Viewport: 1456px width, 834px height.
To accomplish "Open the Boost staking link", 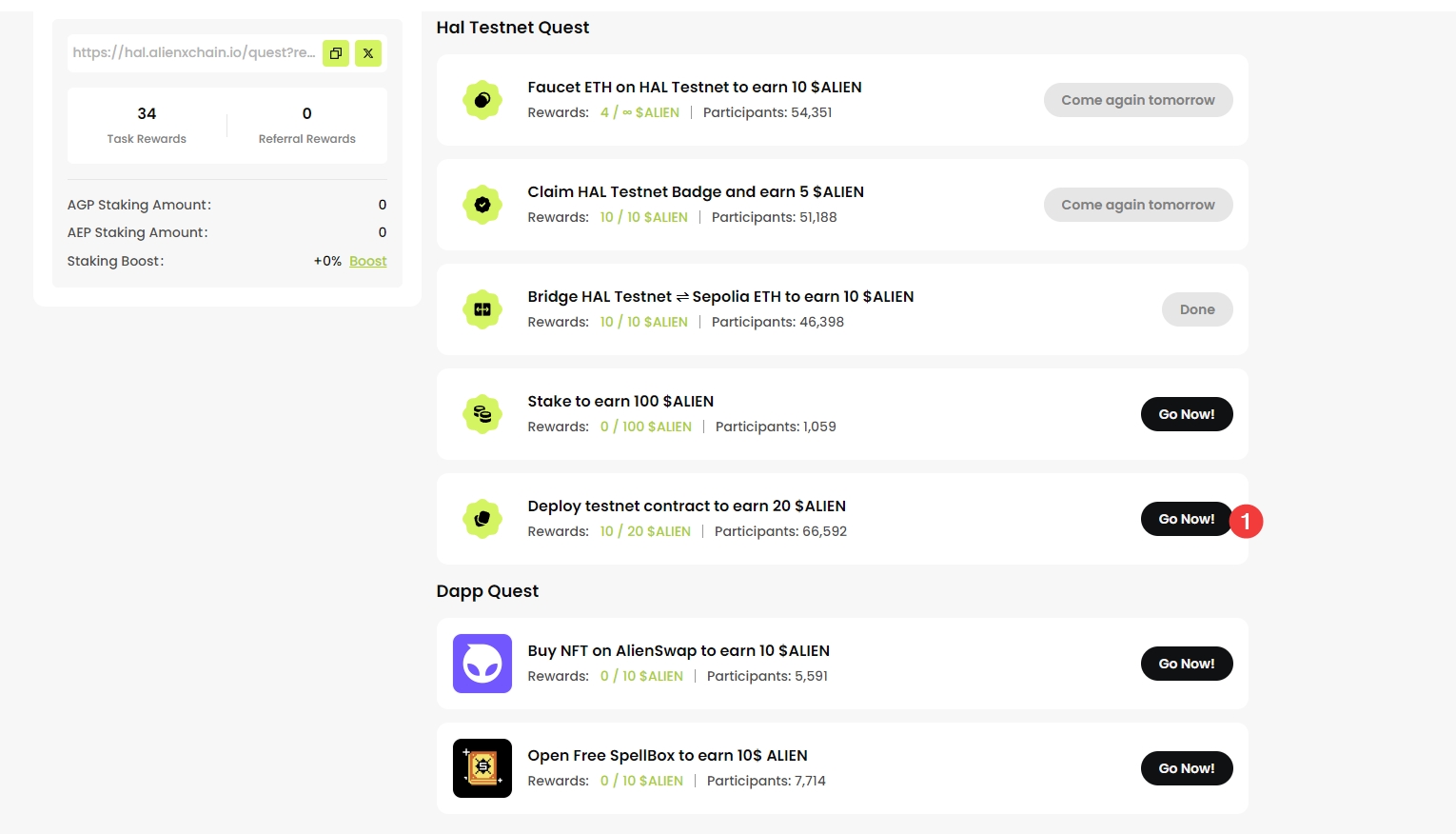I will coord(367,261).
